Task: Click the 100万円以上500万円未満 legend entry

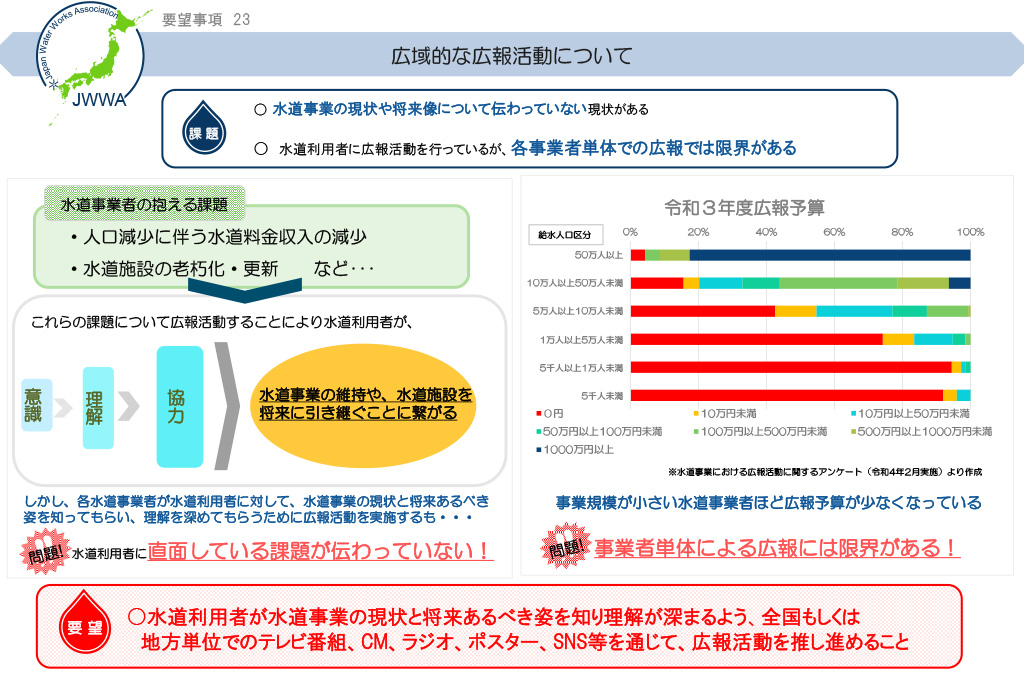Action: [x=760, y=432]
